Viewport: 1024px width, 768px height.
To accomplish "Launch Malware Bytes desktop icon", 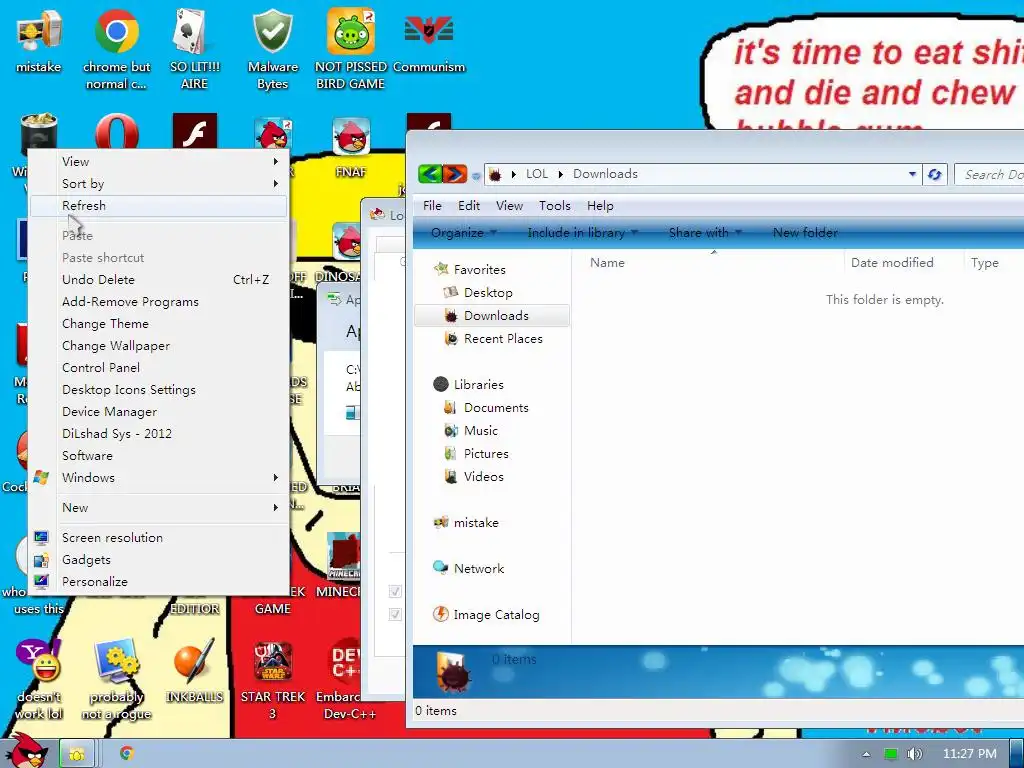I will pyautogui.click(x=272, y=49).
